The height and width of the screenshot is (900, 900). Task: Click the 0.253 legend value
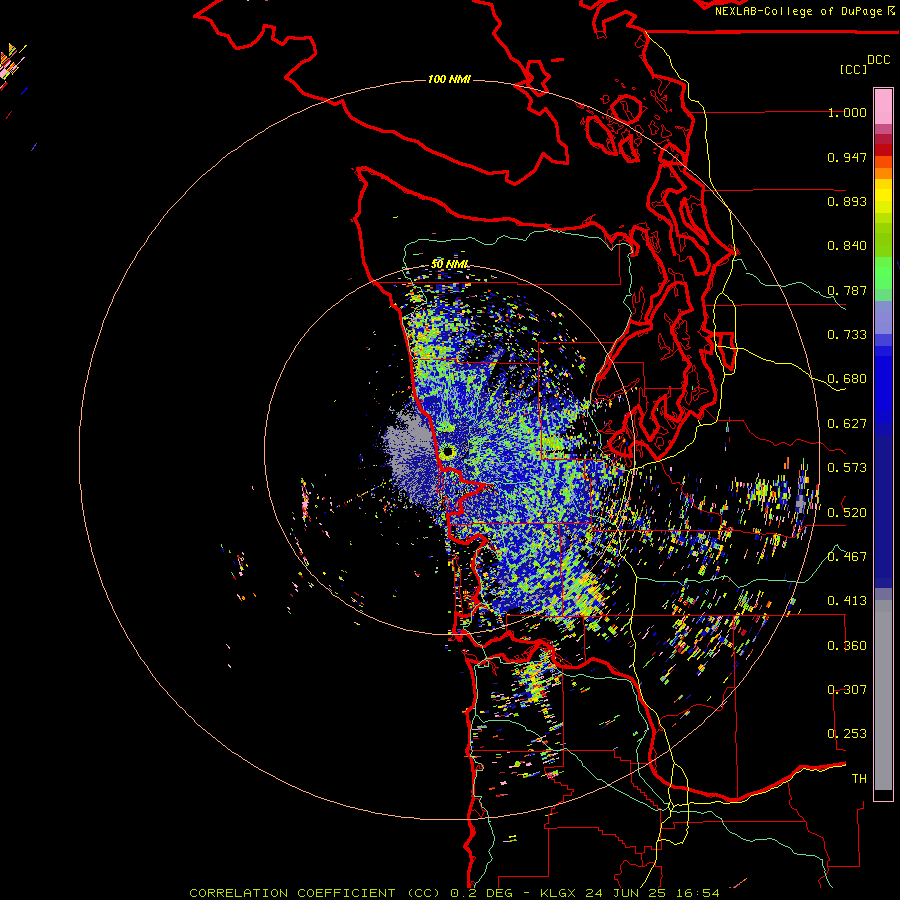pyautogui.click(x=847, y=734)
